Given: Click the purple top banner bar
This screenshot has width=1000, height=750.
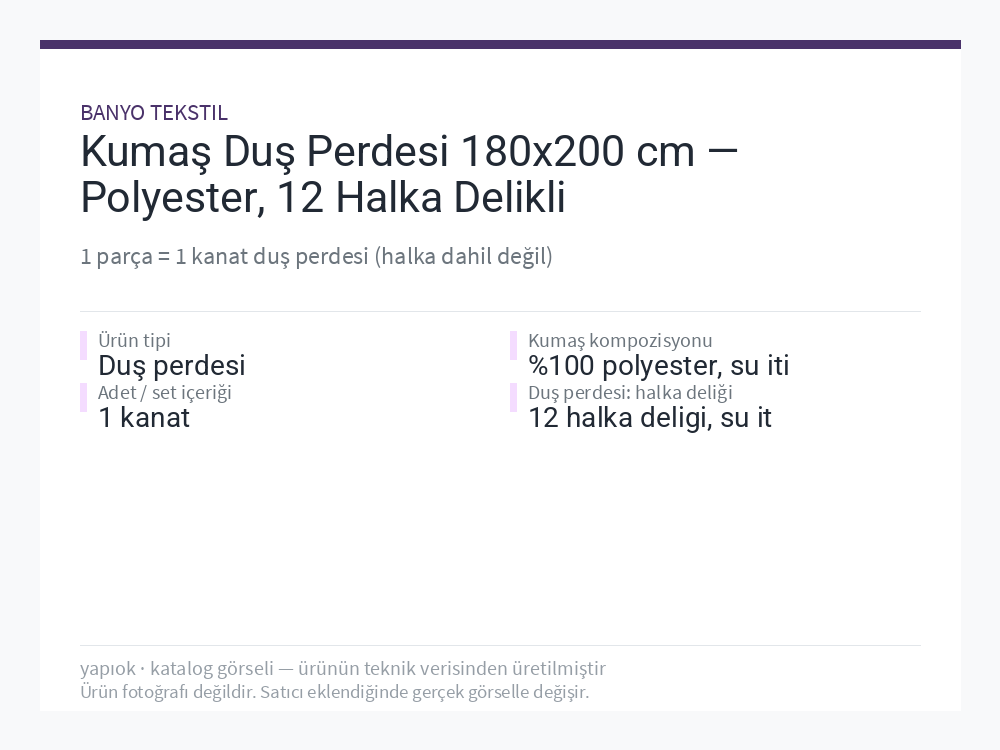Looking at the screenshot, I should pos(500,45).
